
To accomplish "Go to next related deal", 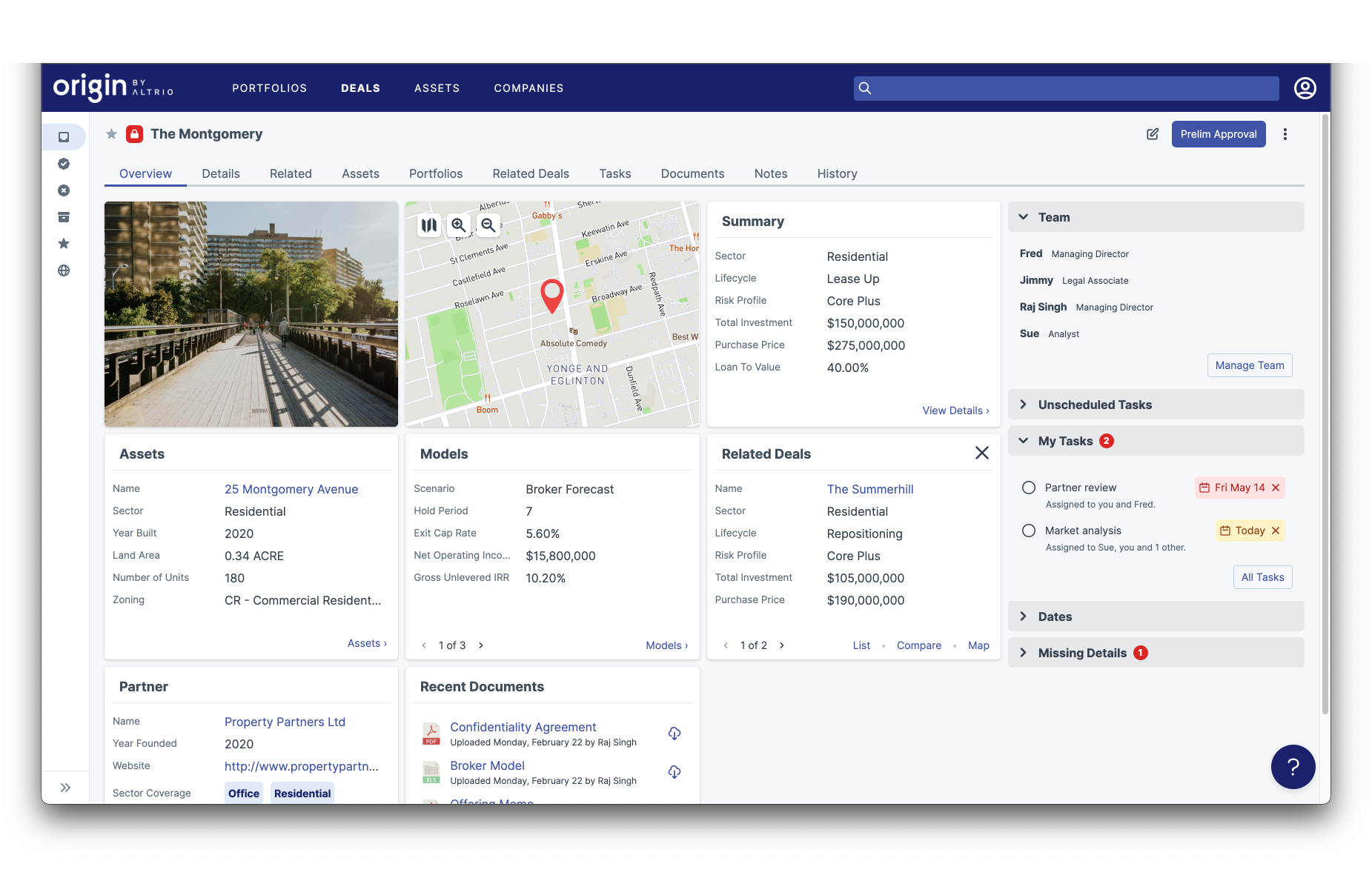I will [x=782, y=645].
